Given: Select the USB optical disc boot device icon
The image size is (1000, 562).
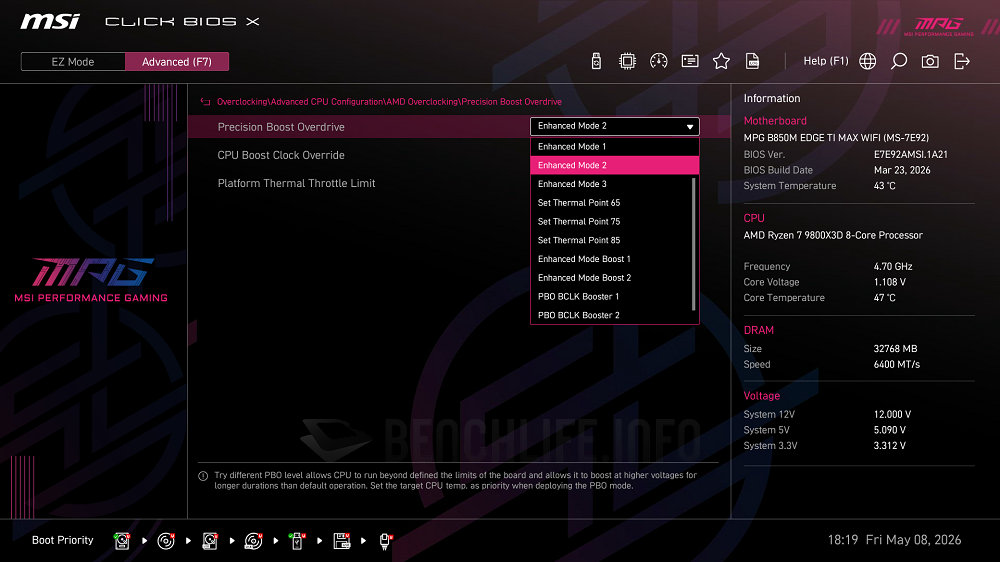Looking at the screenshot, I should (x=253, y=541).
